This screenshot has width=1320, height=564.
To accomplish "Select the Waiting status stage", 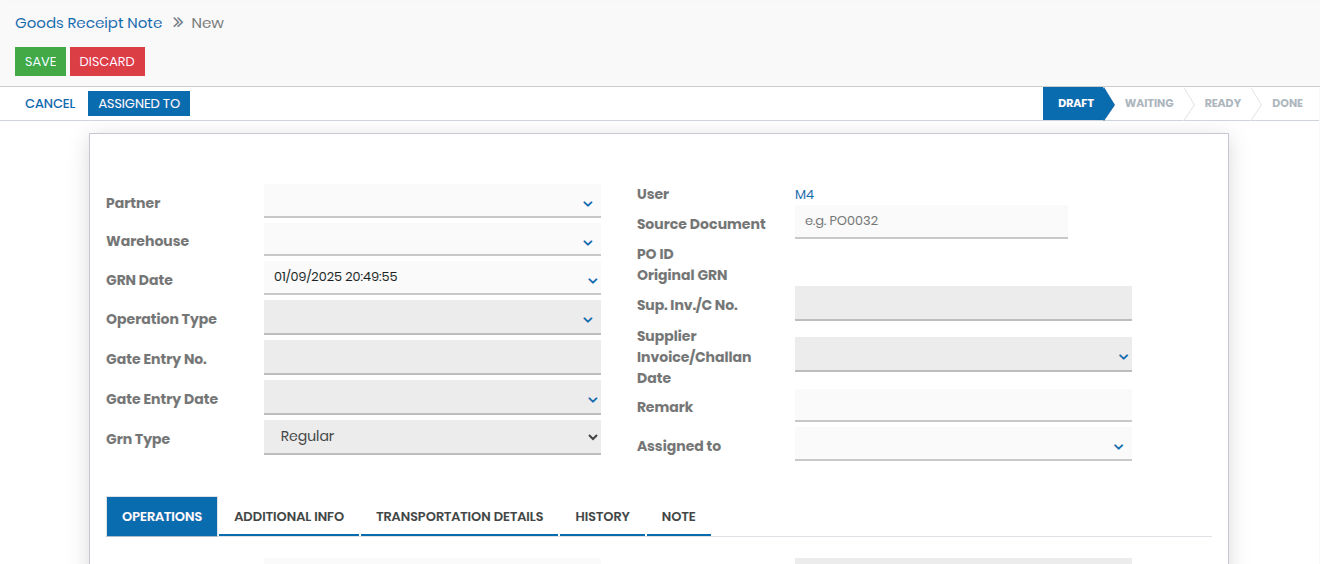I will [x=1148, y=104].
